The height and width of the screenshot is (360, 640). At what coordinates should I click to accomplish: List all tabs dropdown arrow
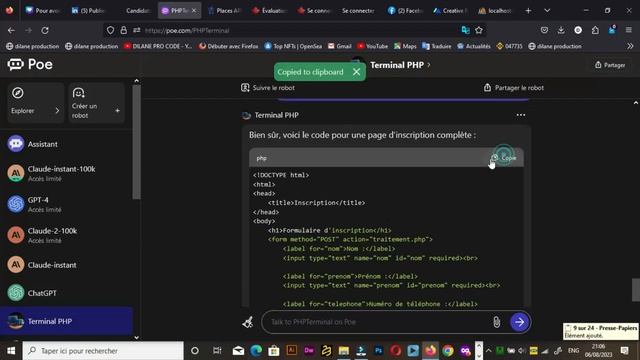tap(547, 11)
